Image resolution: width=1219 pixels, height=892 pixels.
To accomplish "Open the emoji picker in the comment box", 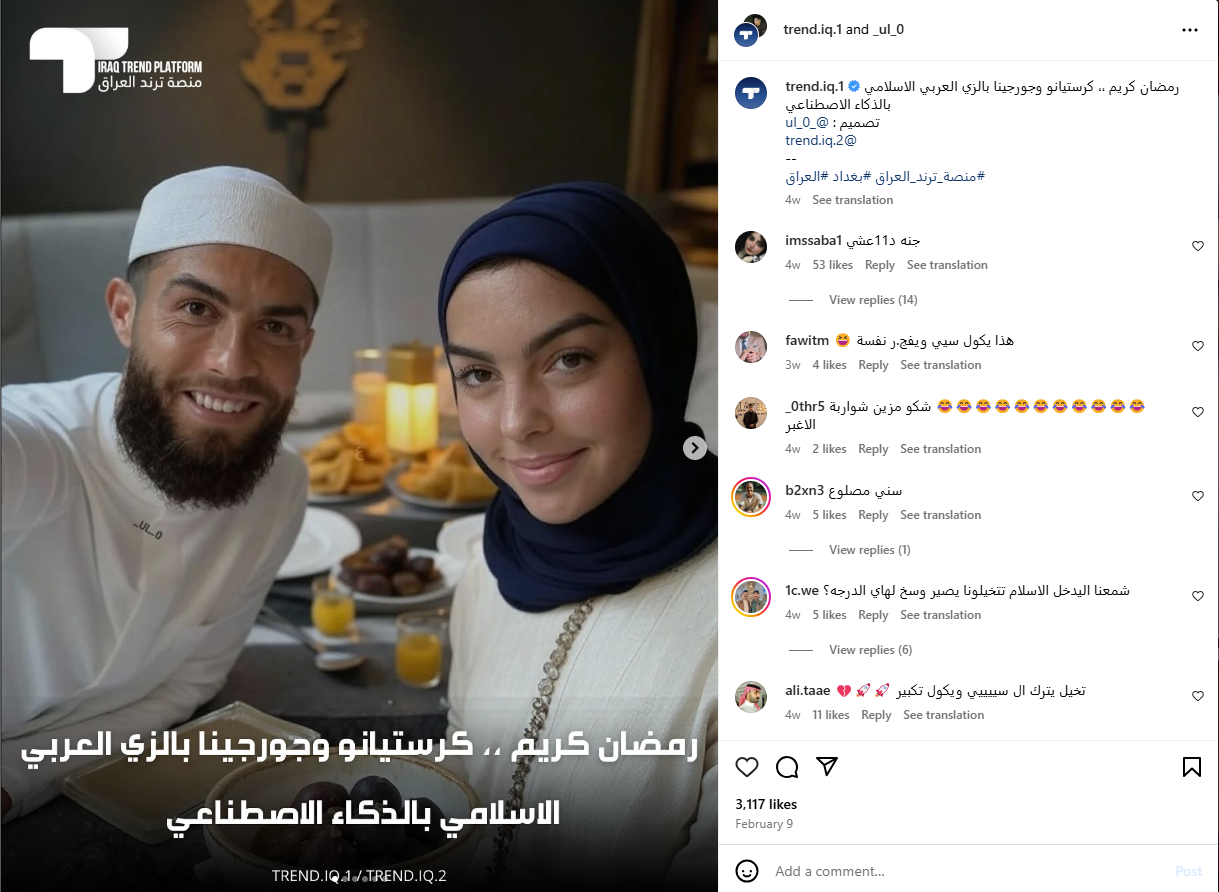I will click(x=747, y=871).
